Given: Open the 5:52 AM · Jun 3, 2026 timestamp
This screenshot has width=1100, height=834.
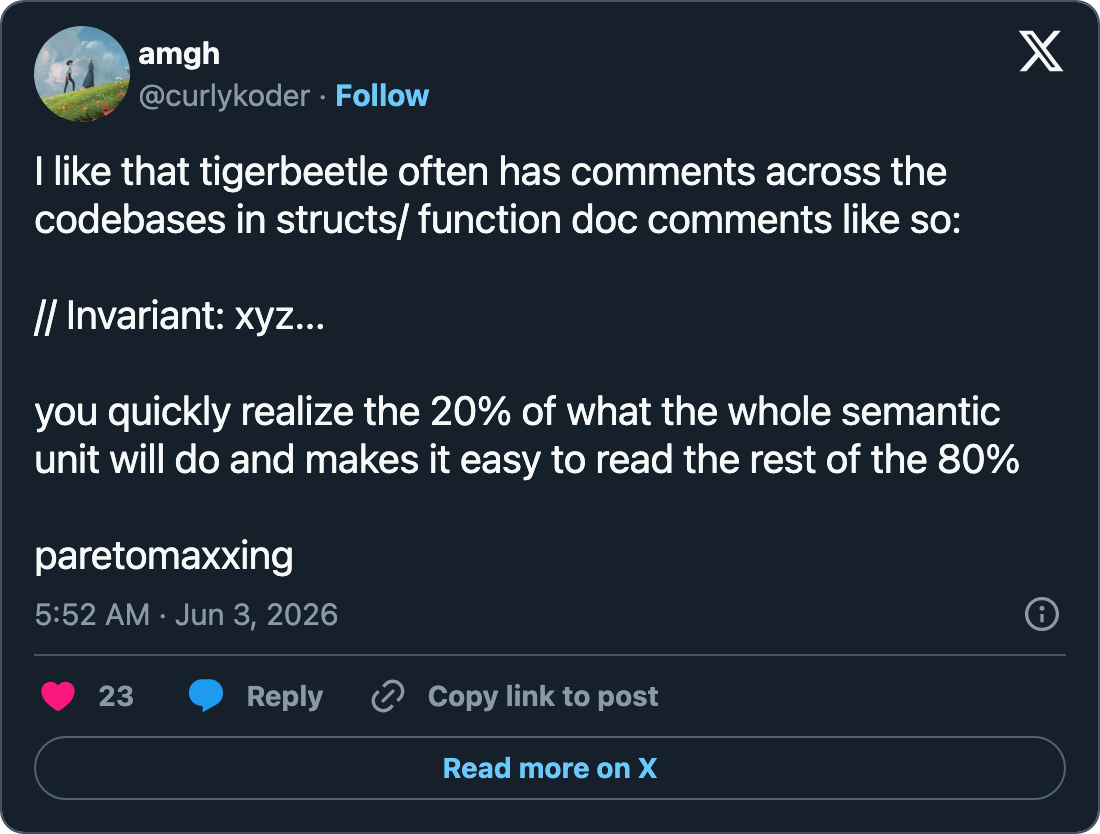Looking at the screenshot, I should pyautogui.click(x=187, y=614).
